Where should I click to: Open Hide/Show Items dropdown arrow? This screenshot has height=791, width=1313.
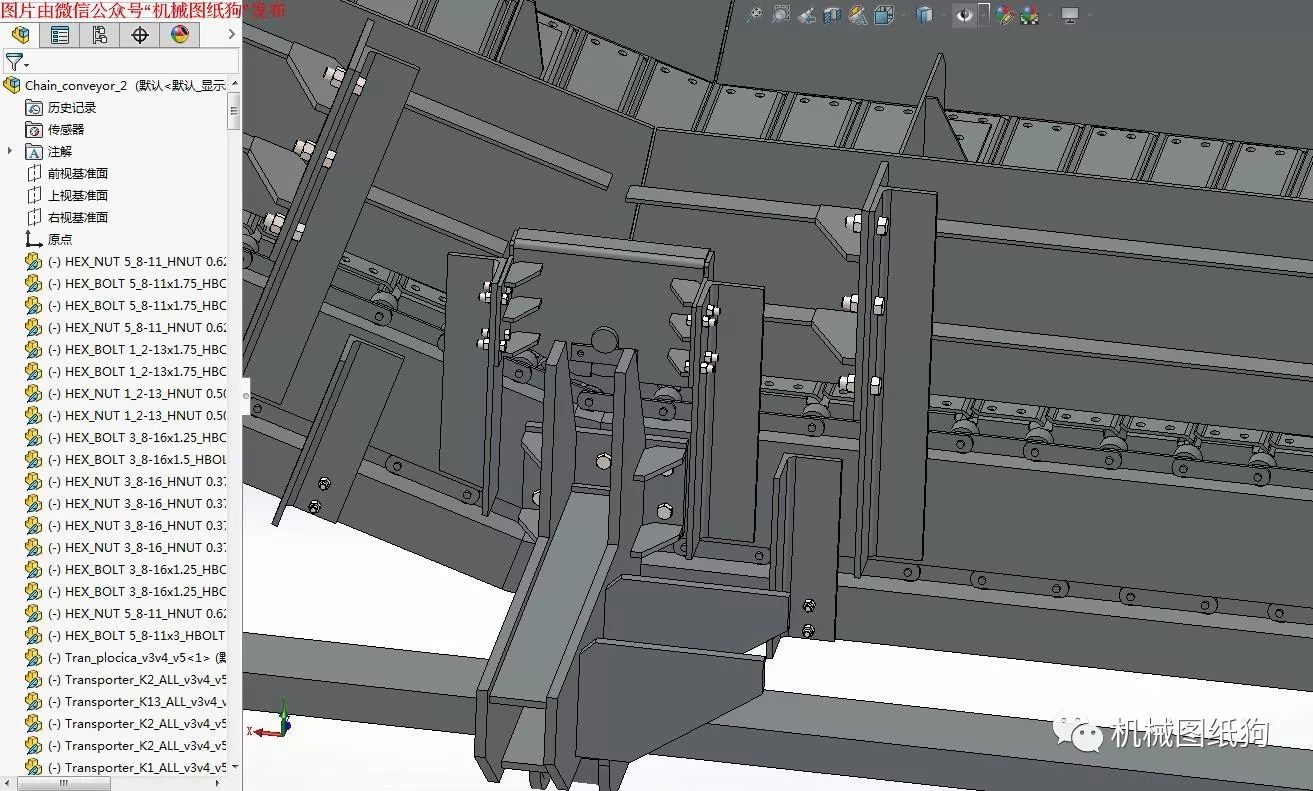(984, 15)
